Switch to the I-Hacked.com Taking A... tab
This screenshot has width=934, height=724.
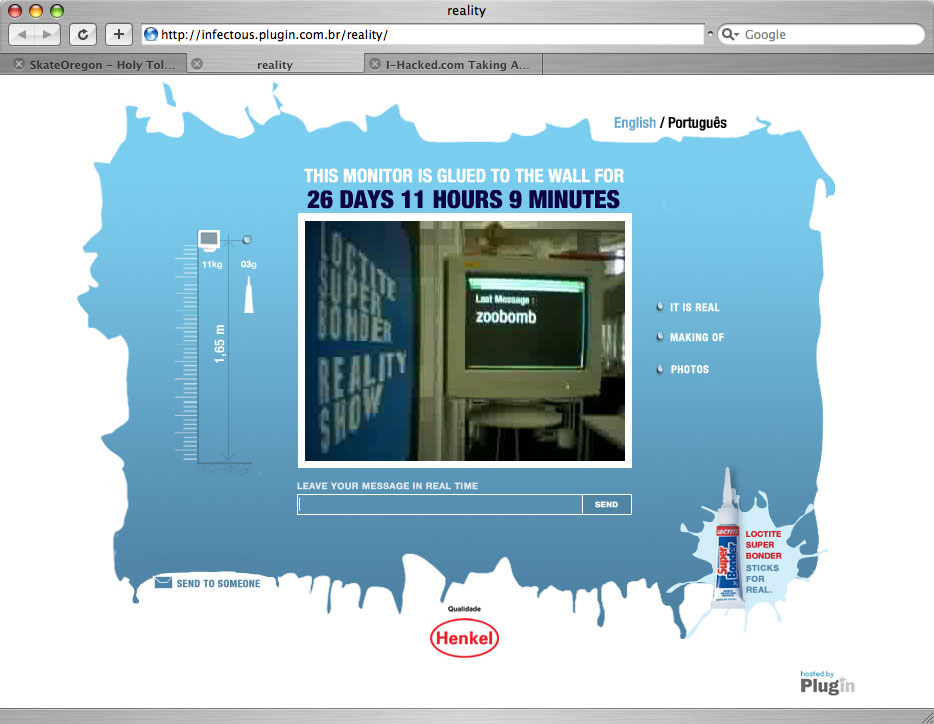click(453, 64)
